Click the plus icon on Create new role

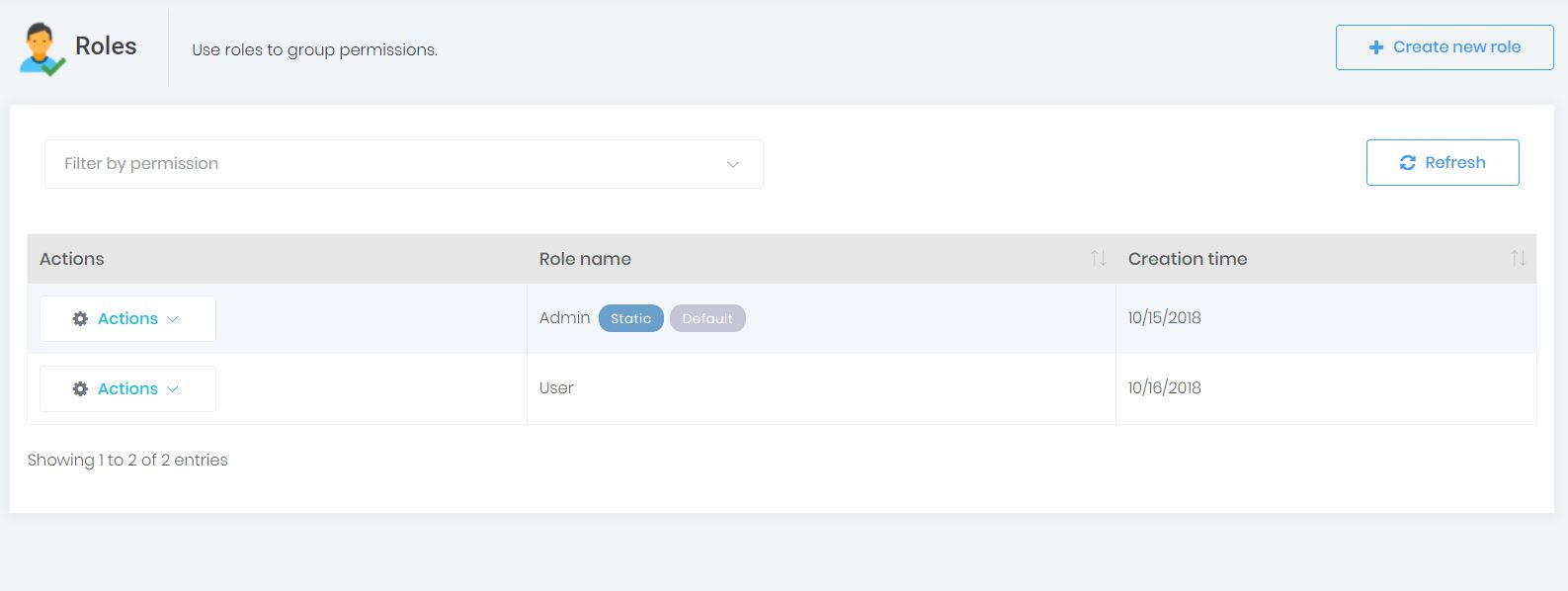pyautogui.click(x=1375, y=47)
